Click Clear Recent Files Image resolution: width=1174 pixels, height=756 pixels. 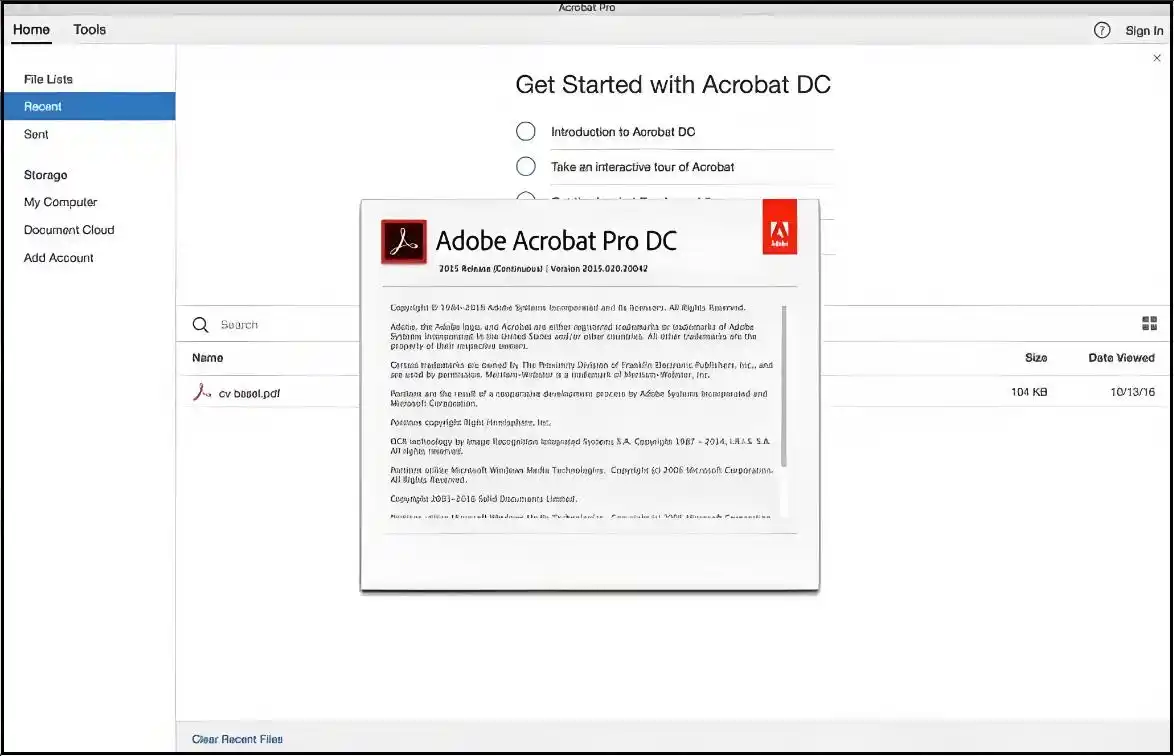coord(237,739)
